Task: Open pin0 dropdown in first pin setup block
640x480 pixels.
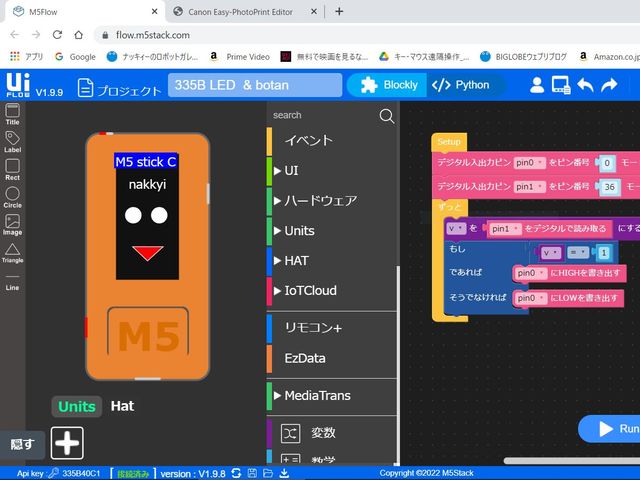Action: [x=530, y=163]
